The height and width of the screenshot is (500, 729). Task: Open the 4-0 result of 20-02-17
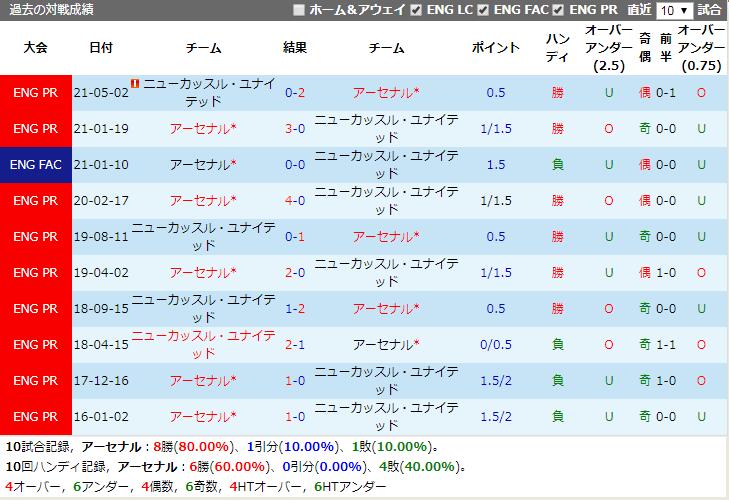point(295,200)
